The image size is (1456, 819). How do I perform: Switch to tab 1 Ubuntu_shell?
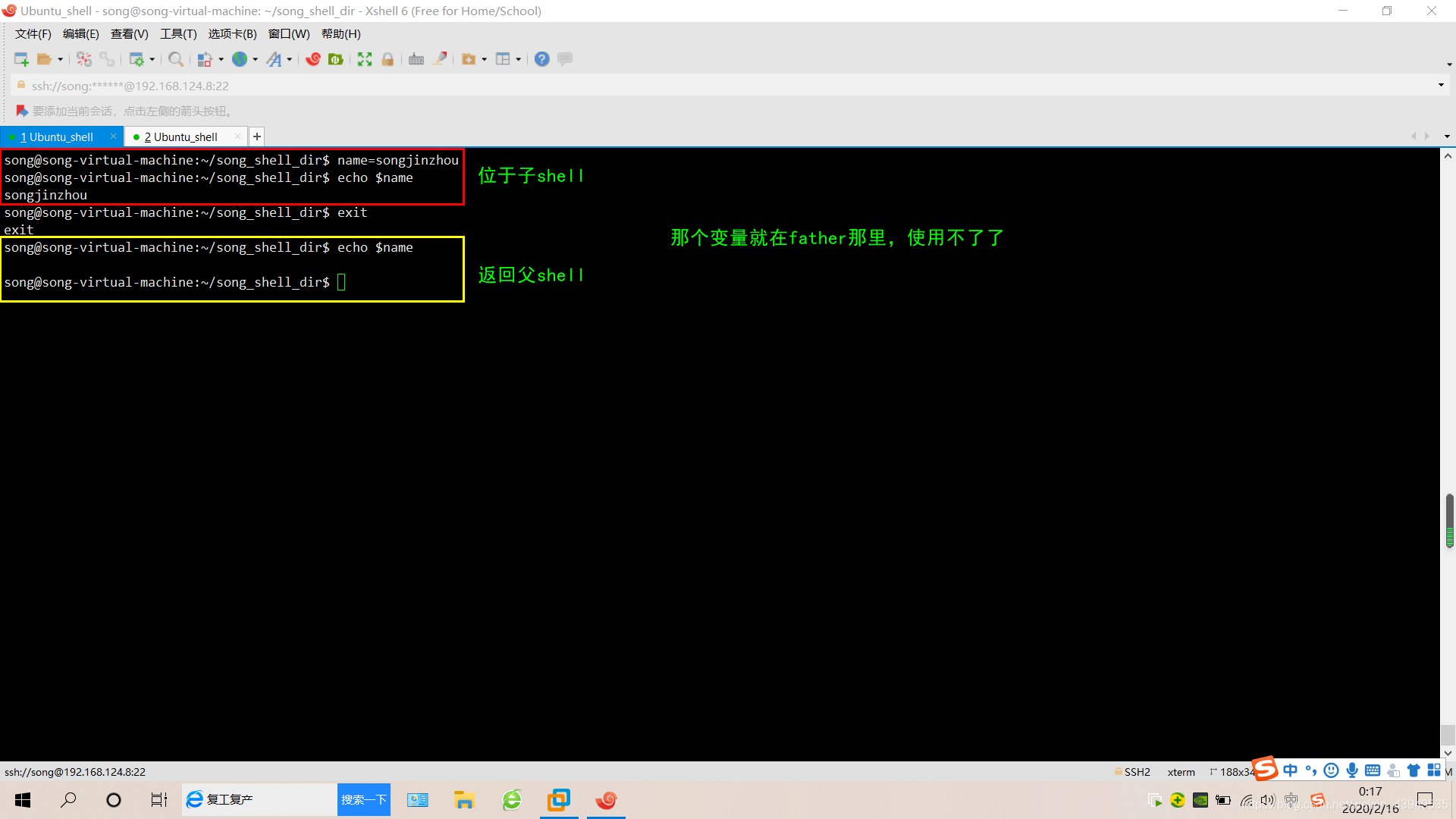[x=57, y=137]
